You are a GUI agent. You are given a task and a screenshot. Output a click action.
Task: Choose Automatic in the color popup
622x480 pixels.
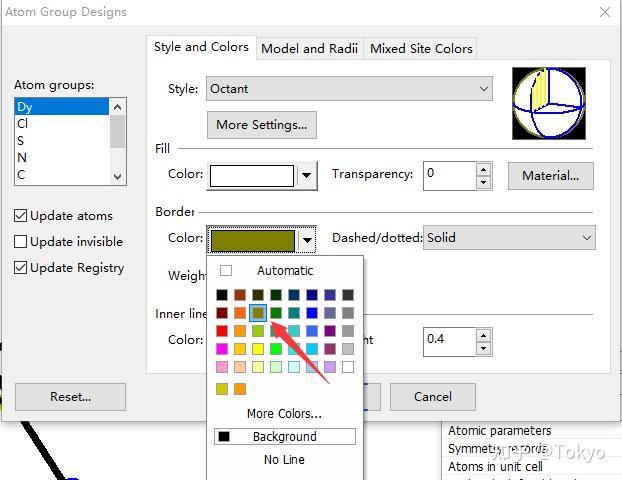pos(285,271)
